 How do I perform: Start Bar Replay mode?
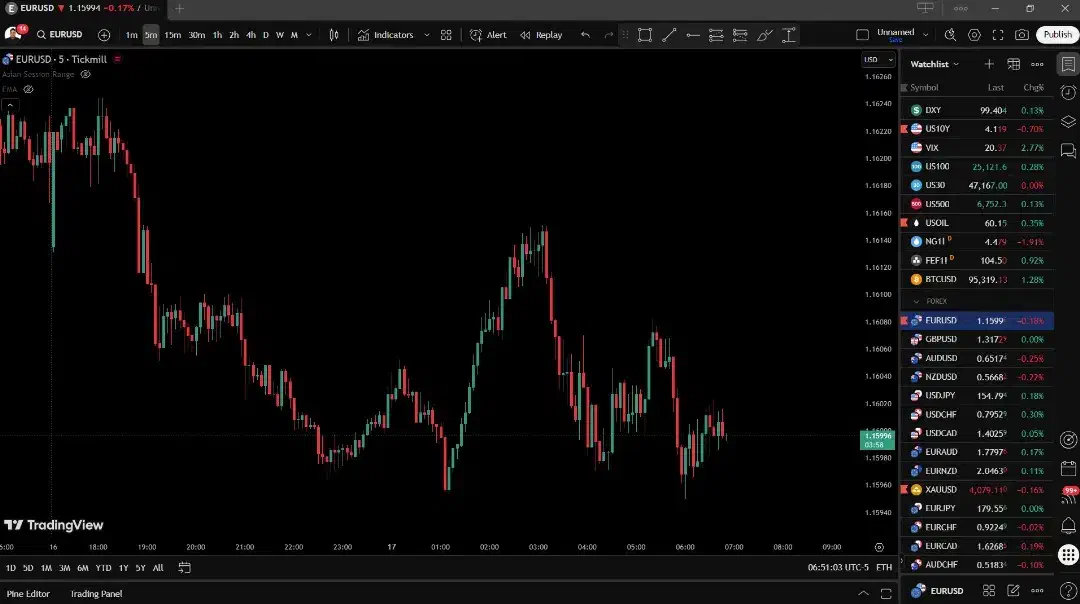[540, 35]
